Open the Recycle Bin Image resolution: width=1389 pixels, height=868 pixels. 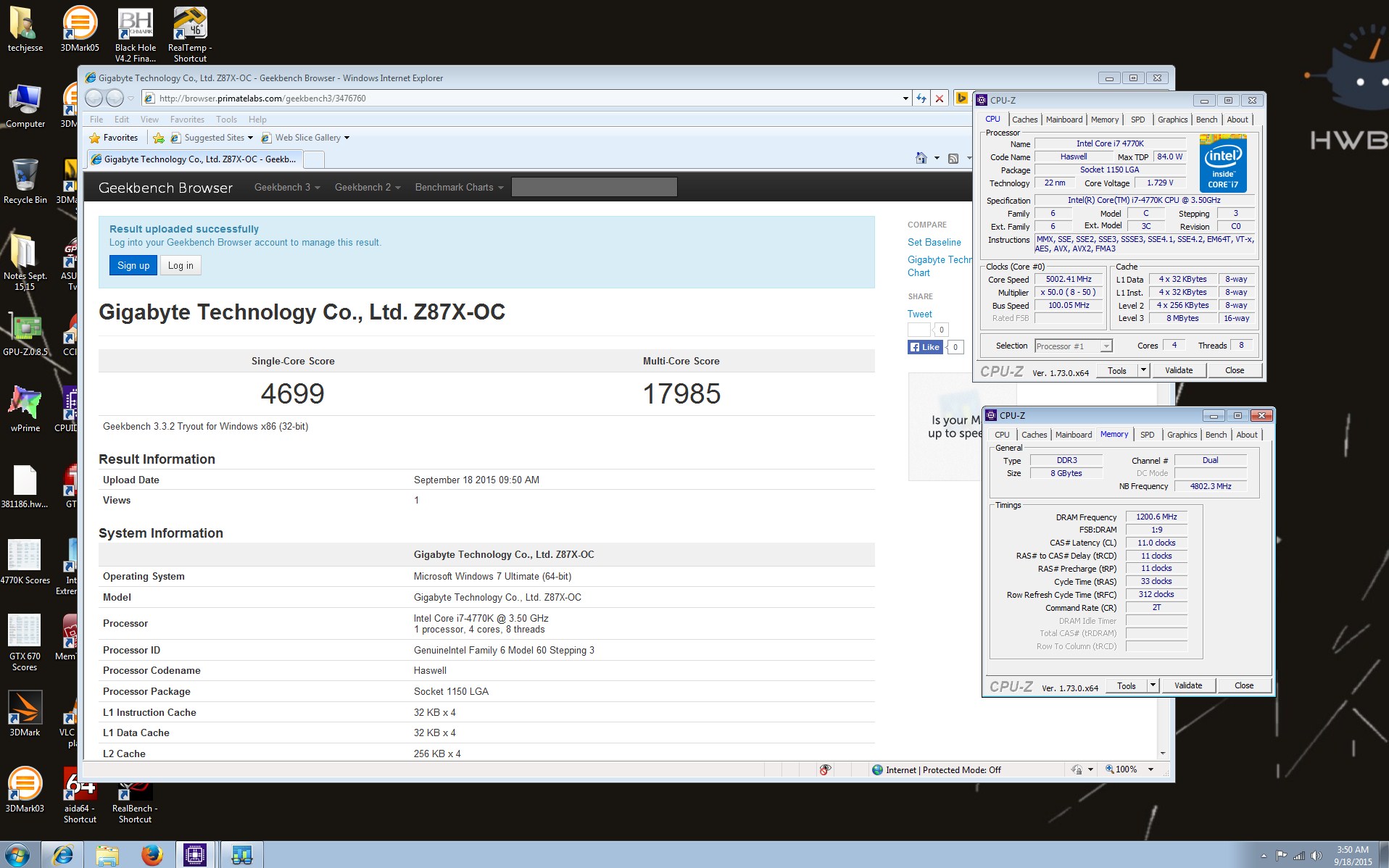(x=25, y=182)
